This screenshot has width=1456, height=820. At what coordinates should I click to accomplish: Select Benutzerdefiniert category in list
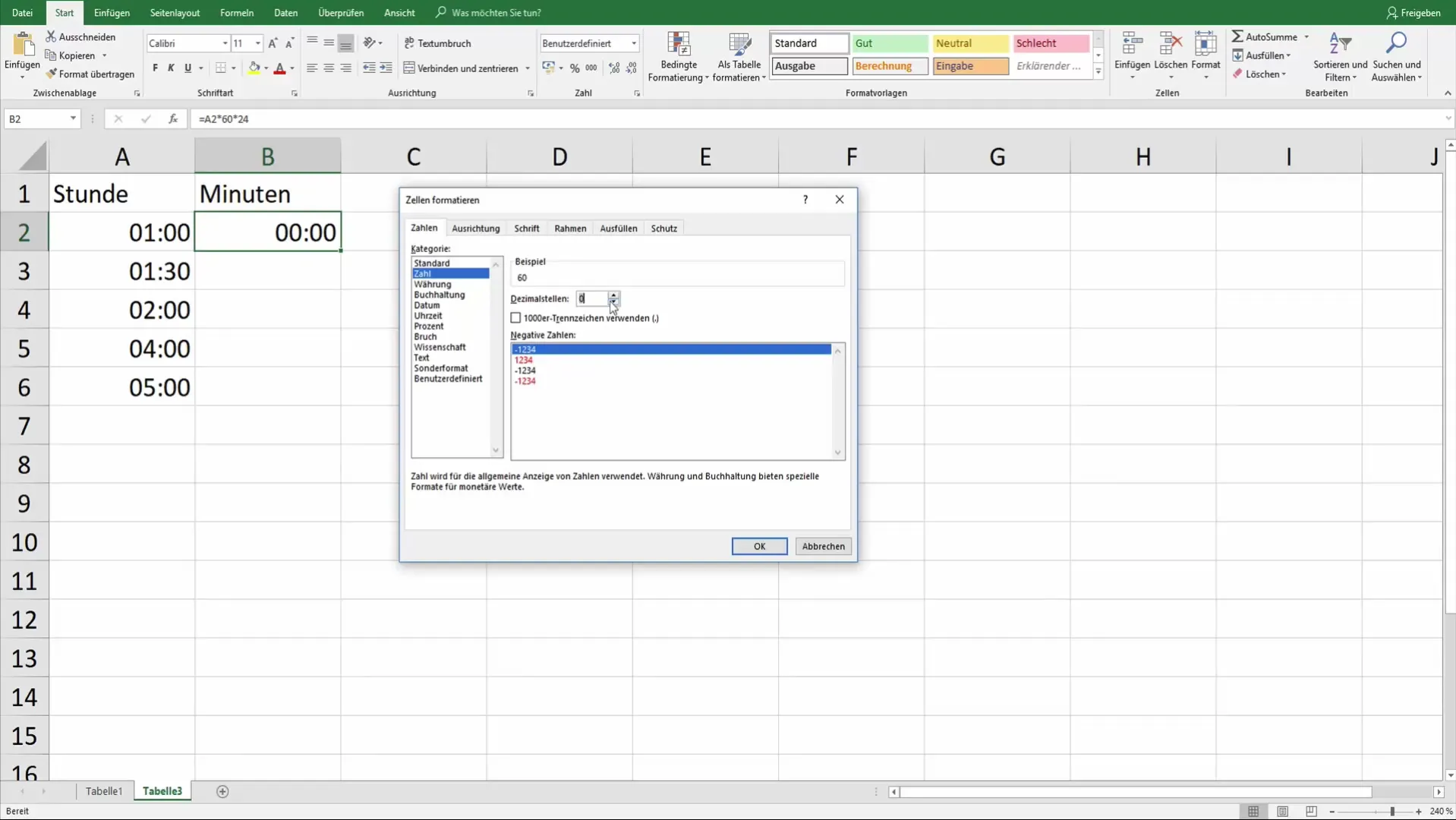point(448,379)
